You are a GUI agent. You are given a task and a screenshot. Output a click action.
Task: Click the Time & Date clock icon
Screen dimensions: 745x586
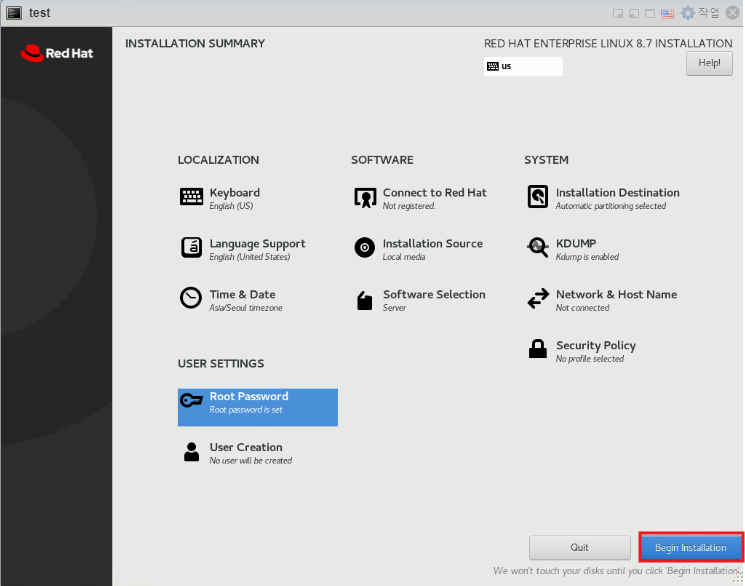191,298
